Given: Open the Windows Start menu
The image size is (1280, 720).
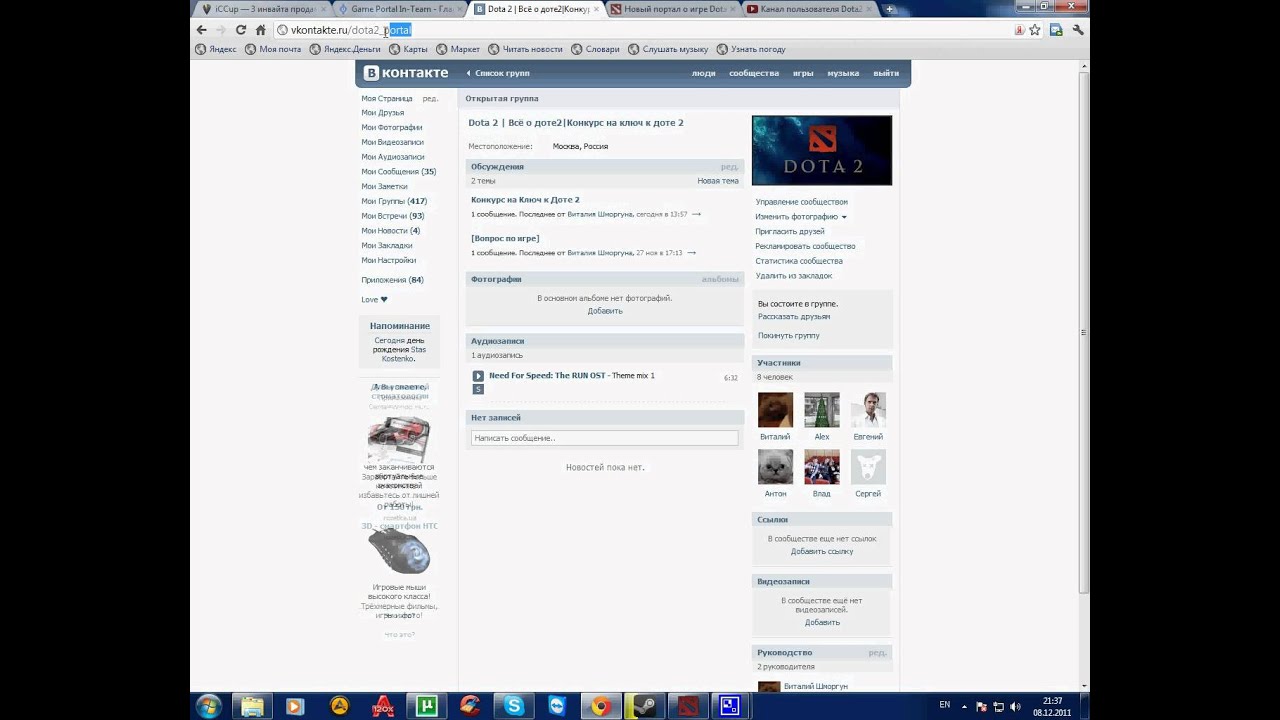Looking at the screenshot, I should (x=209, y=706).
